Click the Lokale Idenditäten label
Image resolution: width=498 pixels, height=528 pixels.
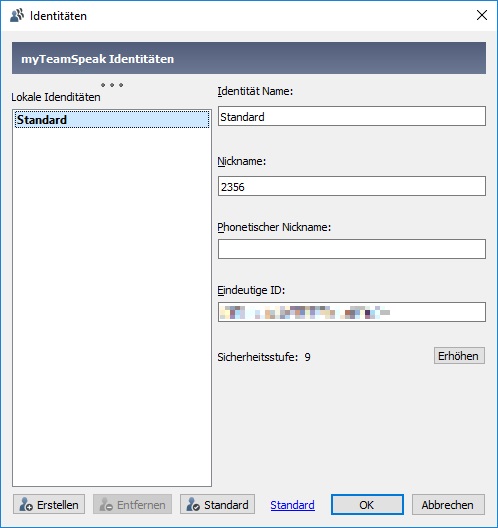(56, 97)
